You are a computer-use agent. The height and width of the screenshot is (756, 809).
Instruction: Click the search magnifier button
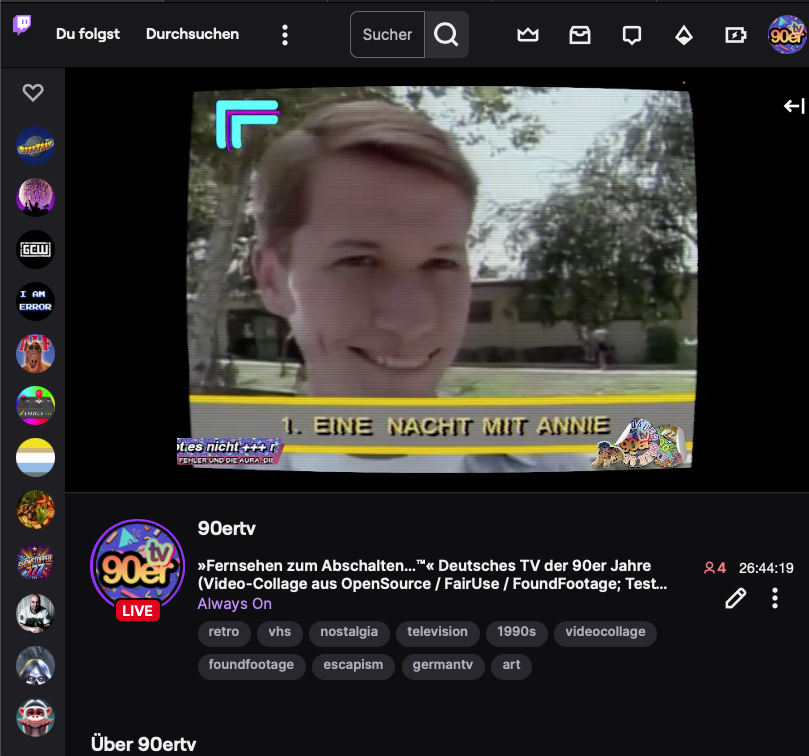tap(447, 35)
